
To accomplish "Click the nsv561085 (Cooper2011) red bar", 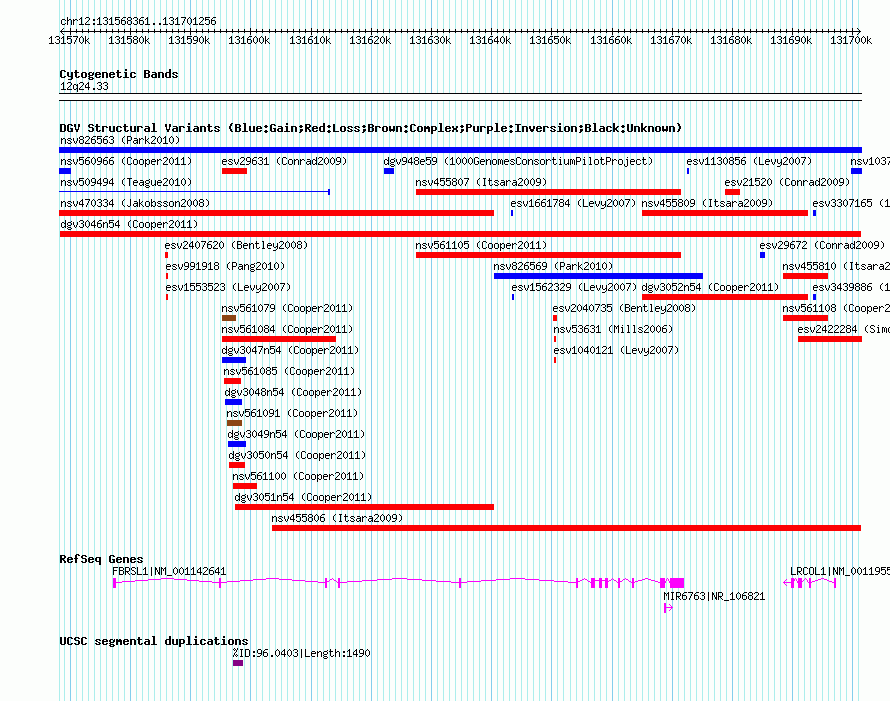I will point(233,381).
